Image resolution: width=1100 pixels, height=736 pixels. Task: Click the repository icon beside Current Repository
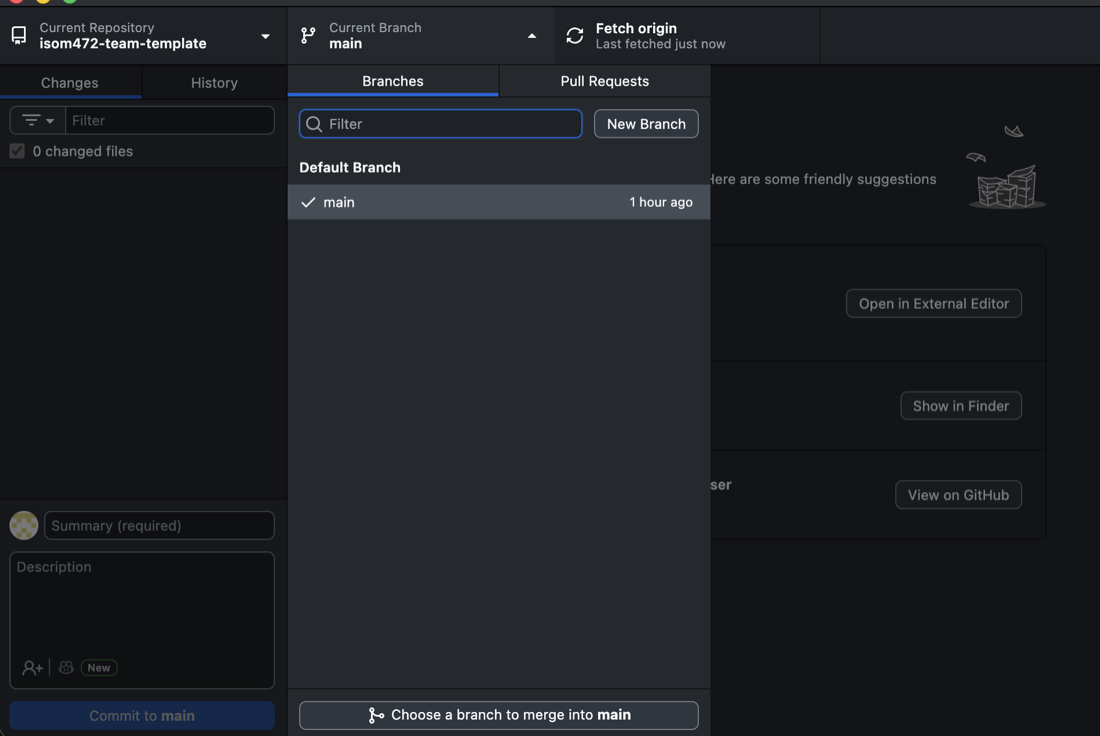19,36
